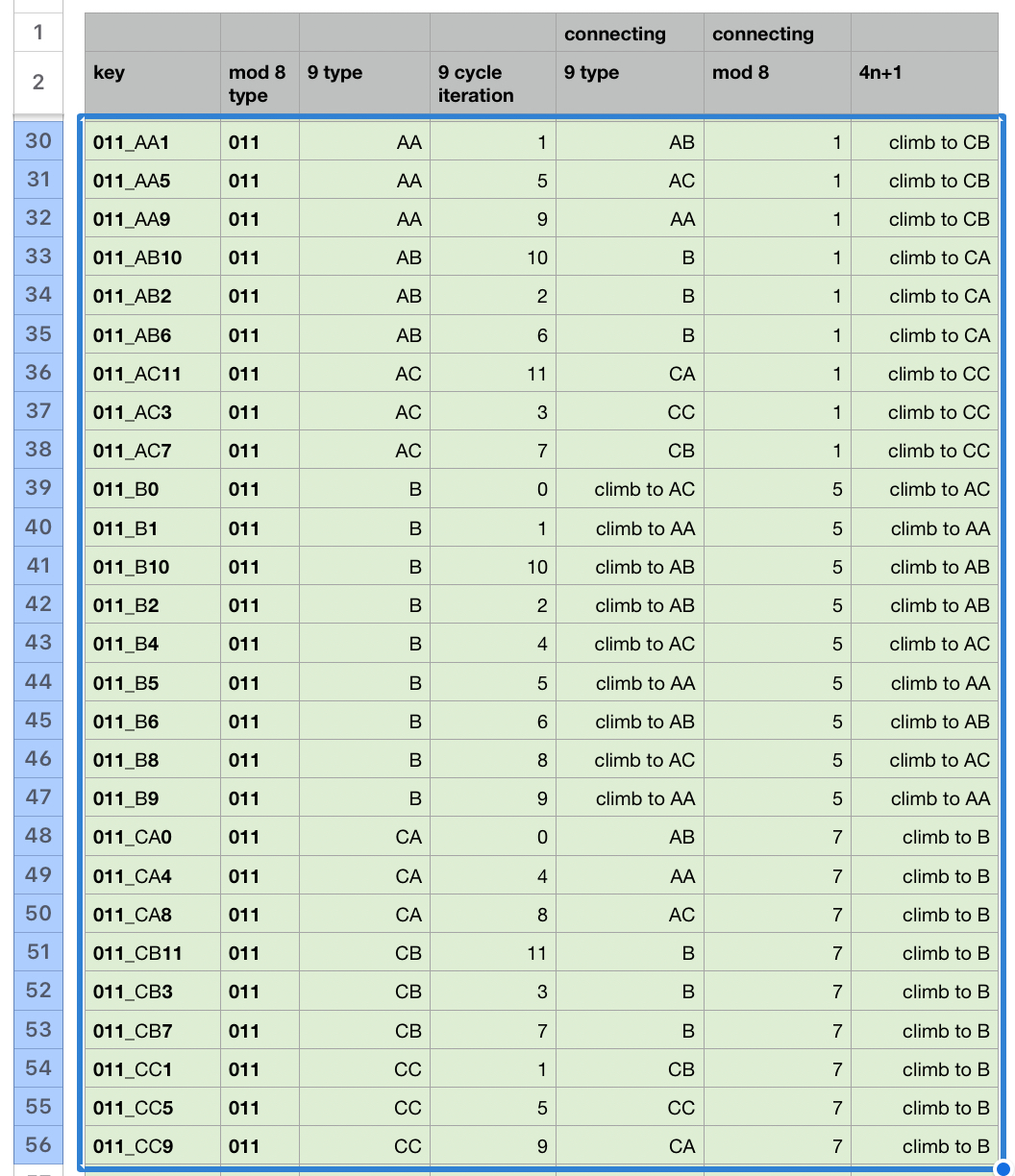
Task: Click the 011_B0 key cell
Action: tap(152, 490)
